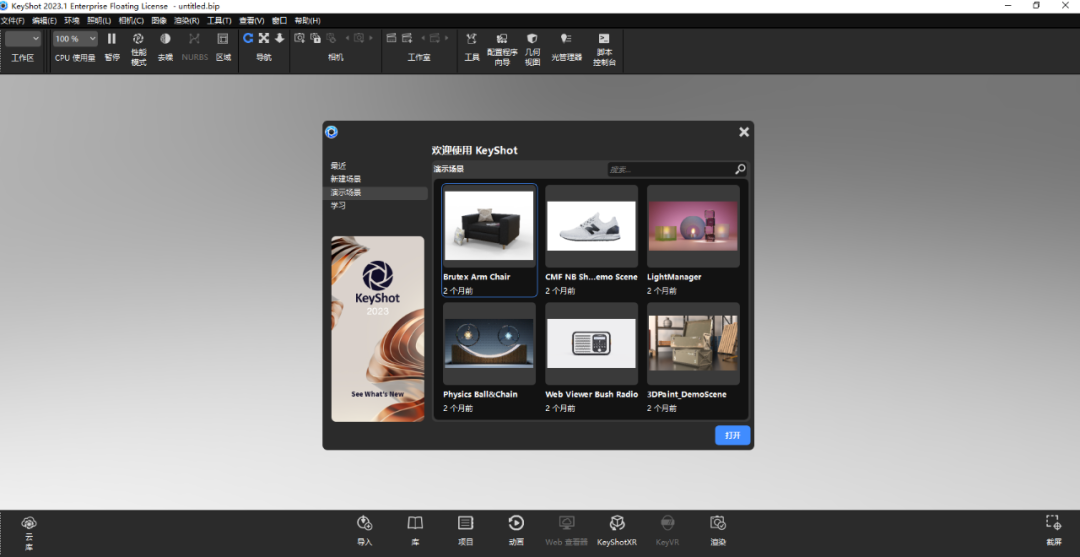
Task: Toggle the 去噪 denoise button
Action: coord(165,39)
